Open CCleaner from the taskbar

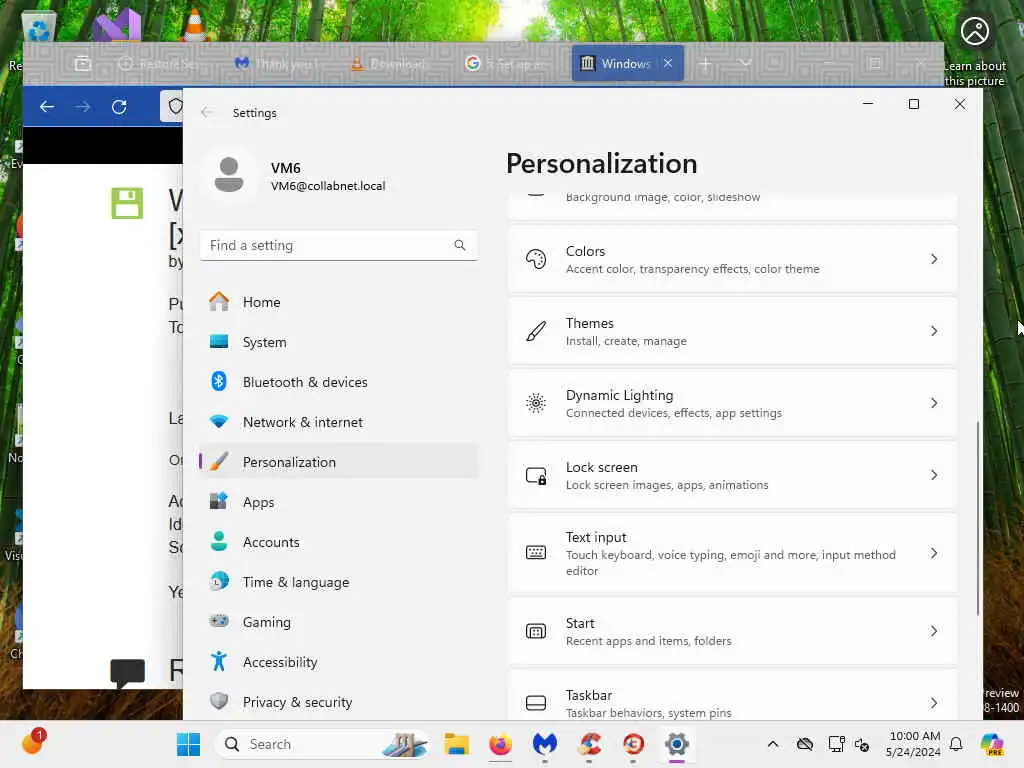click(x=589, y=744)
